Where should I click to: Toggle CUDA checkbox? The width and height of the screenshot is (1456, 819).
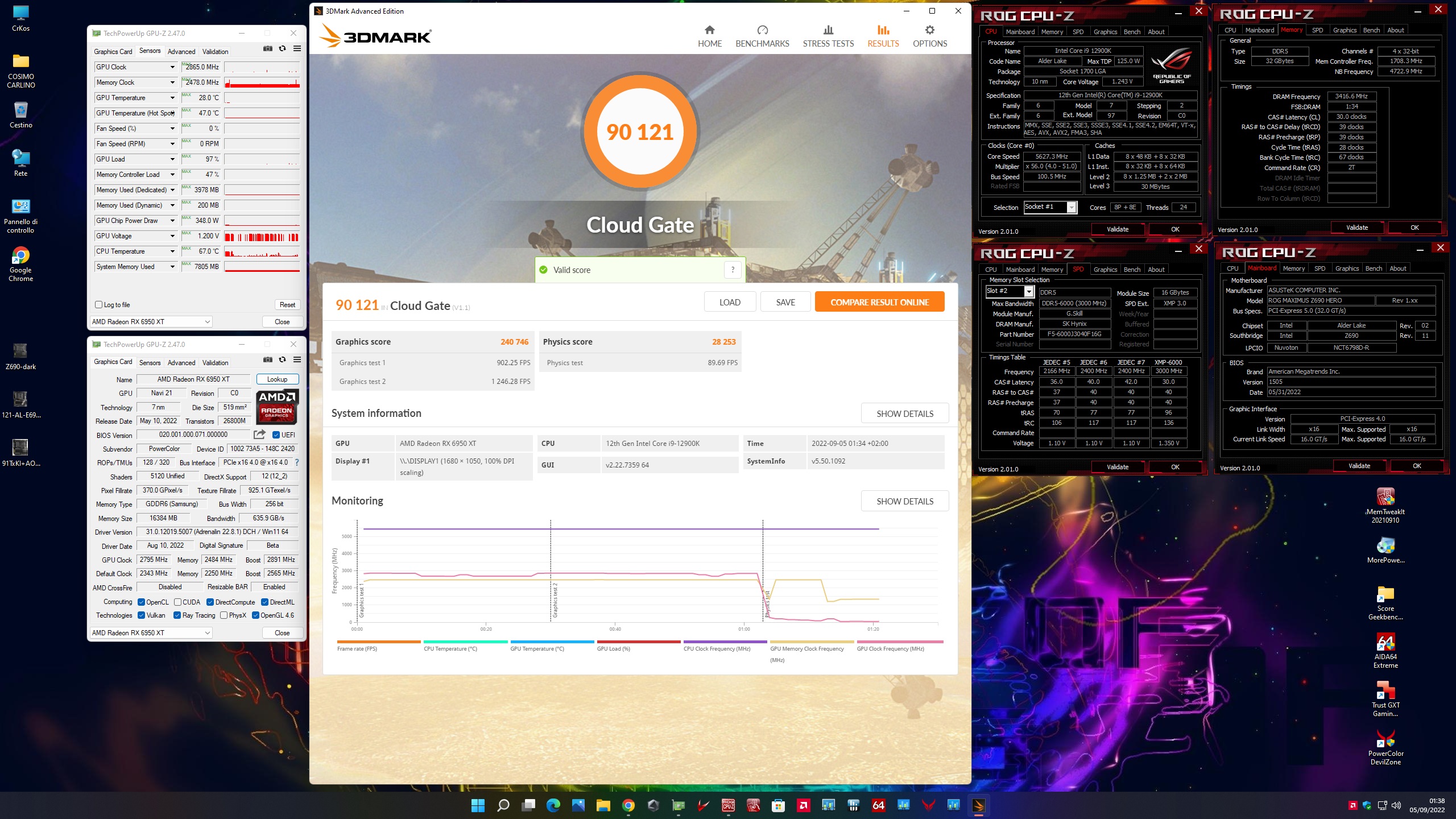177,602
